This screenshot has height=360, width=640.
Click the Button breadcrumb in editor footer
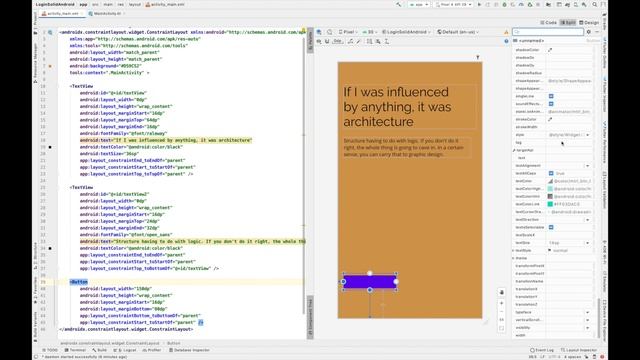173,343
